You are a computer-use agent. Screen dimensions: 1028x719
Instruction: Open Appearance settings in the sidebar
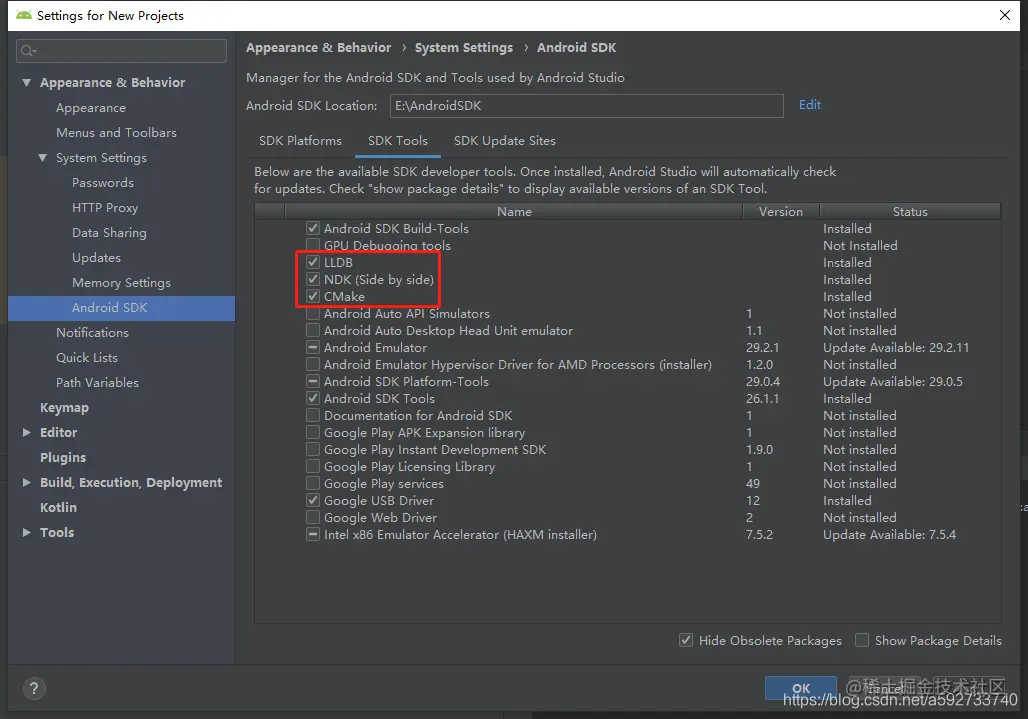90,108
